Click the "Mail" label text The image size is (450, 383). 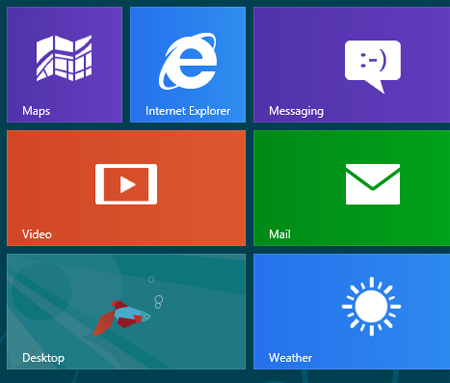(280, 234)
